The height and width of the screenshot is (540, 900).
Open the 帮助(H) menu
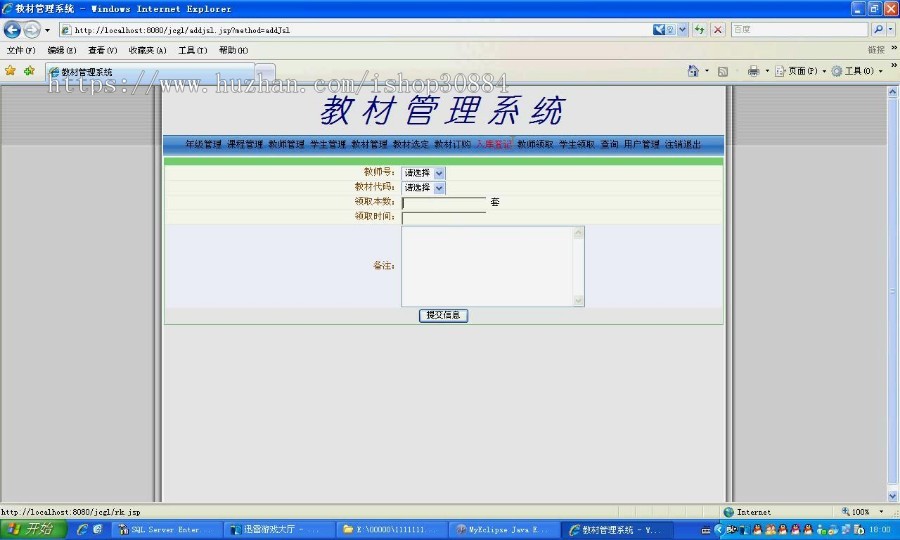pos(233,50)
